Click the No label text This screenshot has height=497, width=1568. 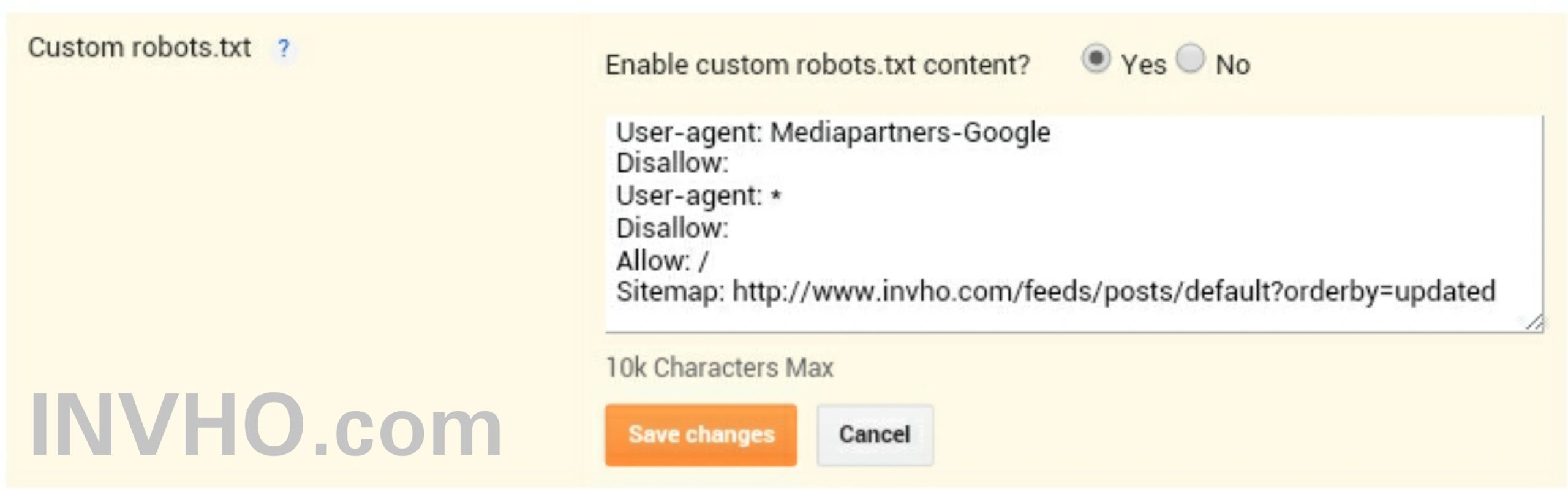pyautogui.click(x=1232, y=64)
